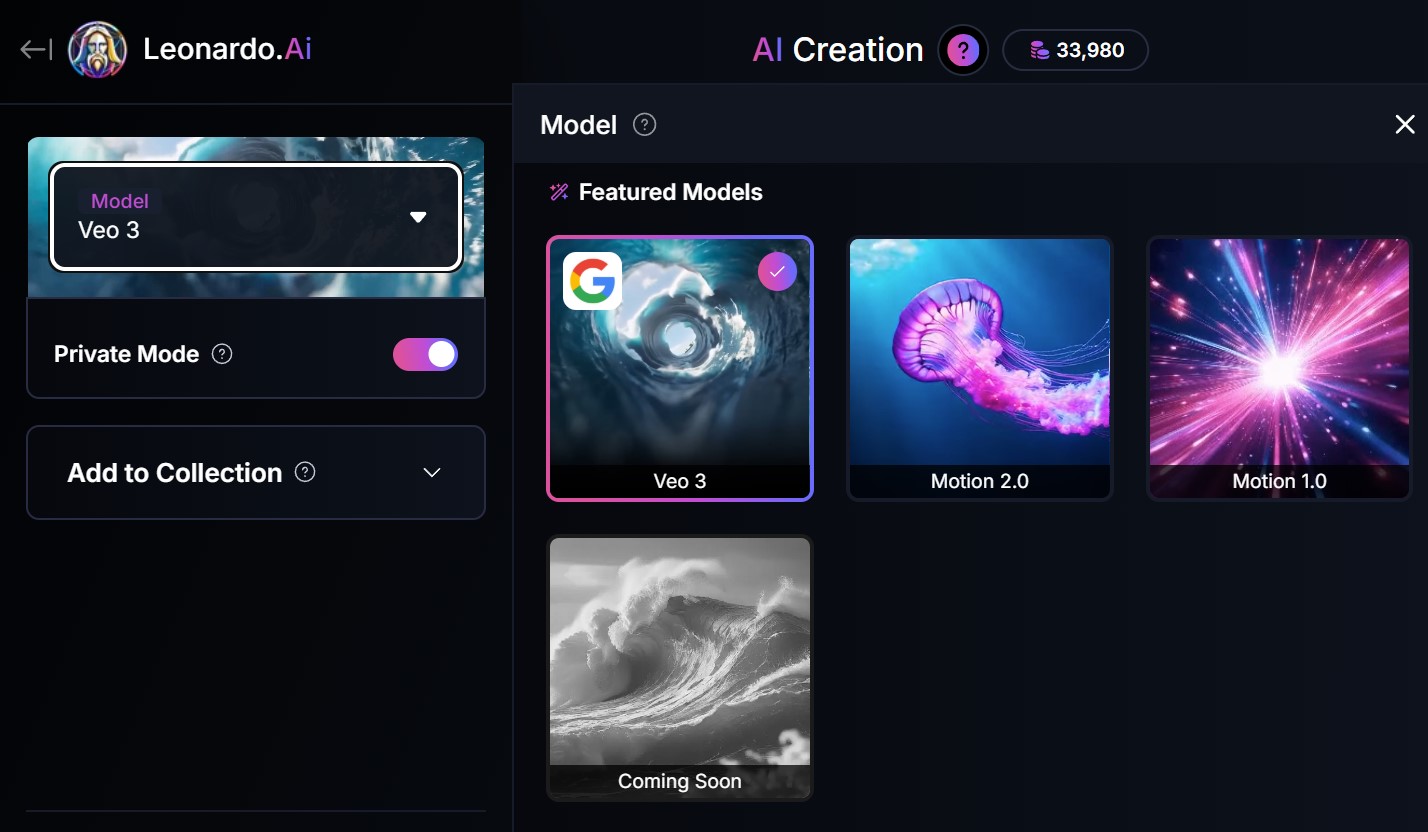Click the Private Mode info icon
Viewport: 1428px width, 832px height.
pyautogui.click(x=223, y=354)
